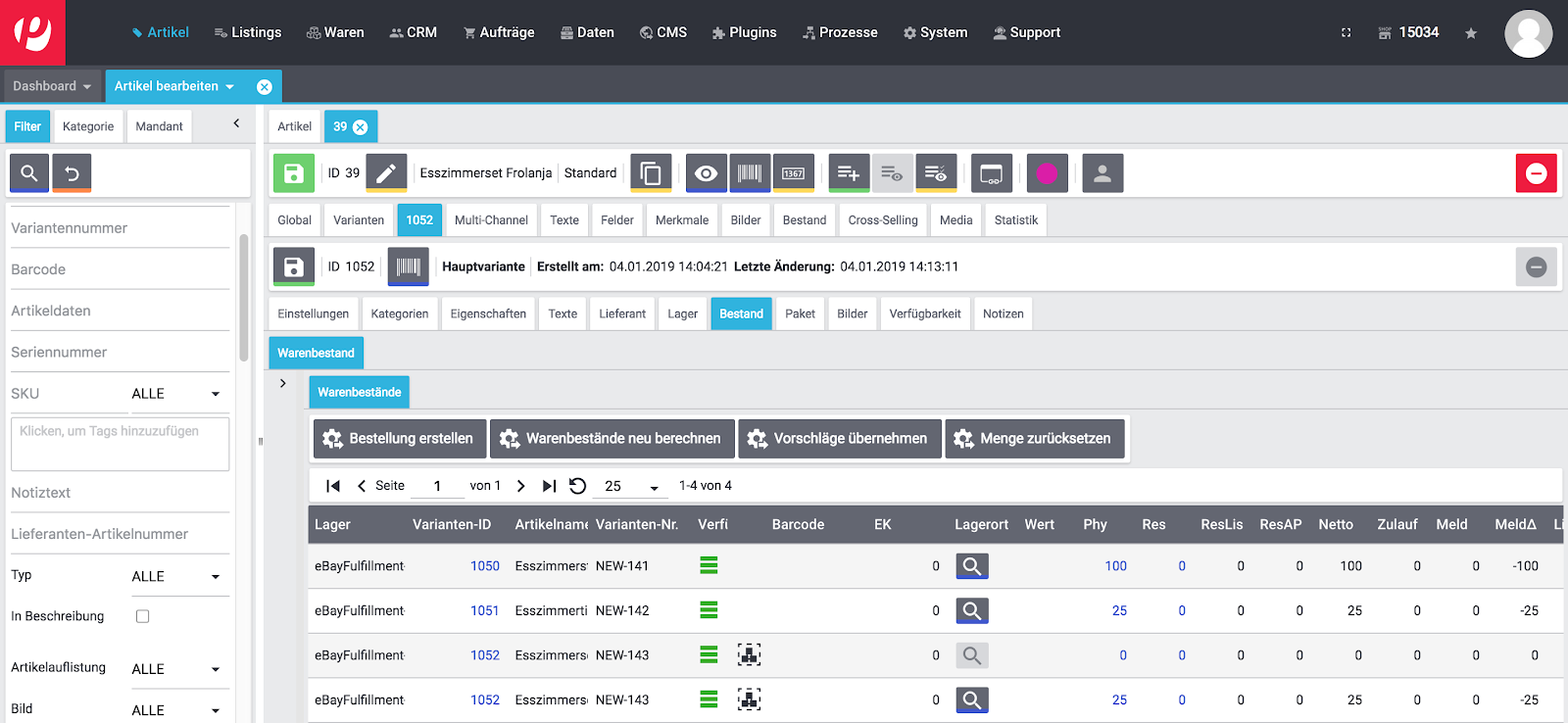The width and height of the screenshot is (1568, 723).
Task: Click the Variantennummer filter input field
Action: tap(120, 228)
